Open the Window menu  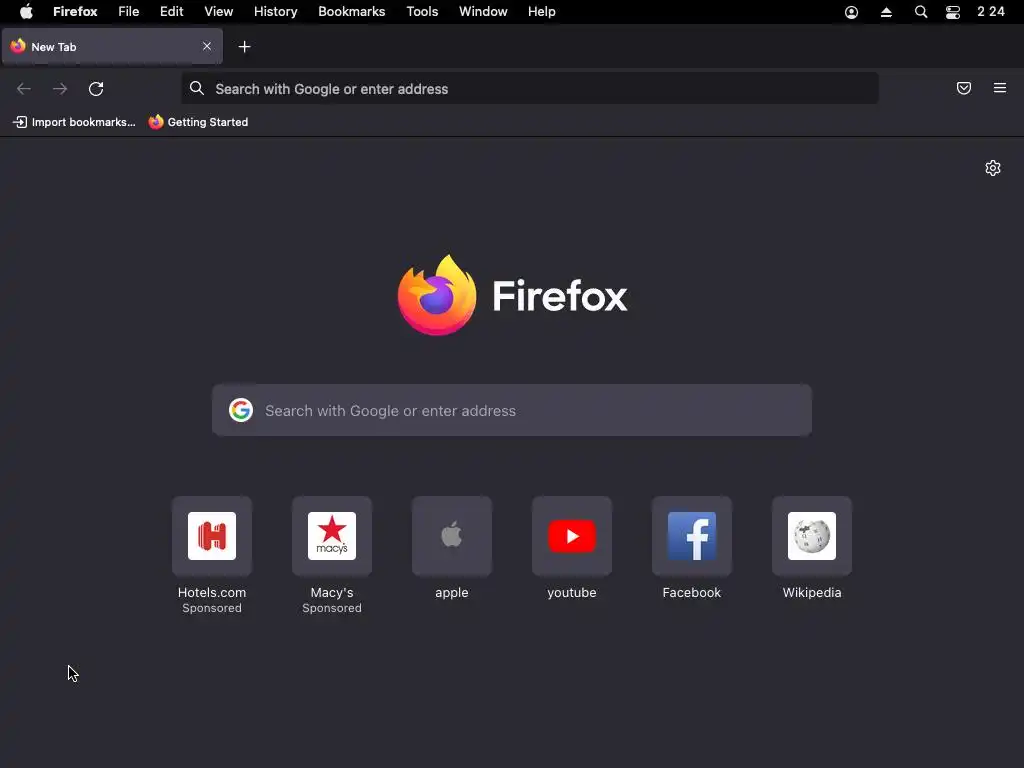click(x=483, y=12)
